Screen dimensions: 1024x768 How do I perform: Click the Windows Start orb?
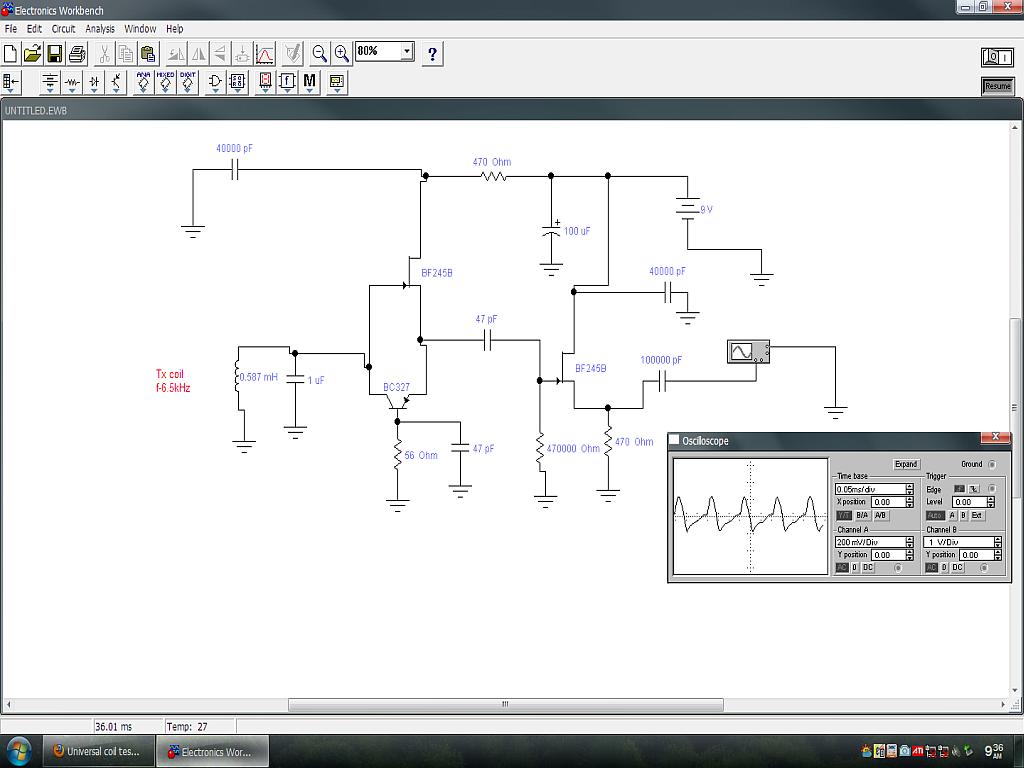[18, 751]
